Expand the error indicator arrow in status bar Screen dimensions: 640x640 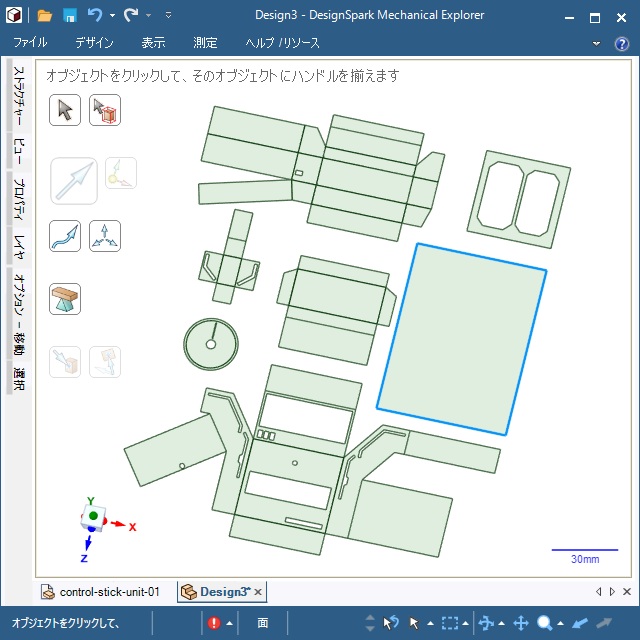(229, 623)
